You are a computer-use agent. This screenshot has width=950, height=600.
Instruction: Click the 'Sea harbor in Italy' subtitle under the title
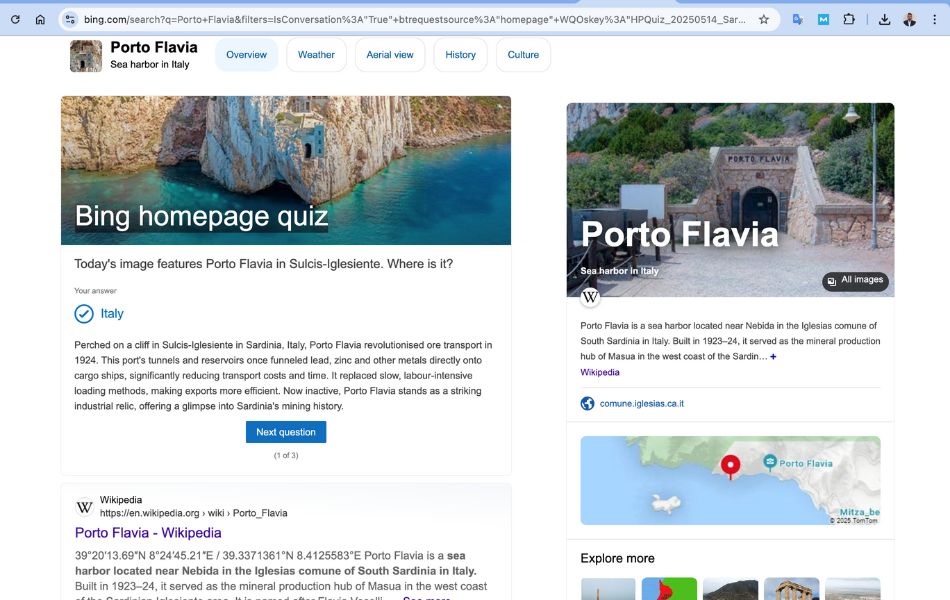click(150, 64)
